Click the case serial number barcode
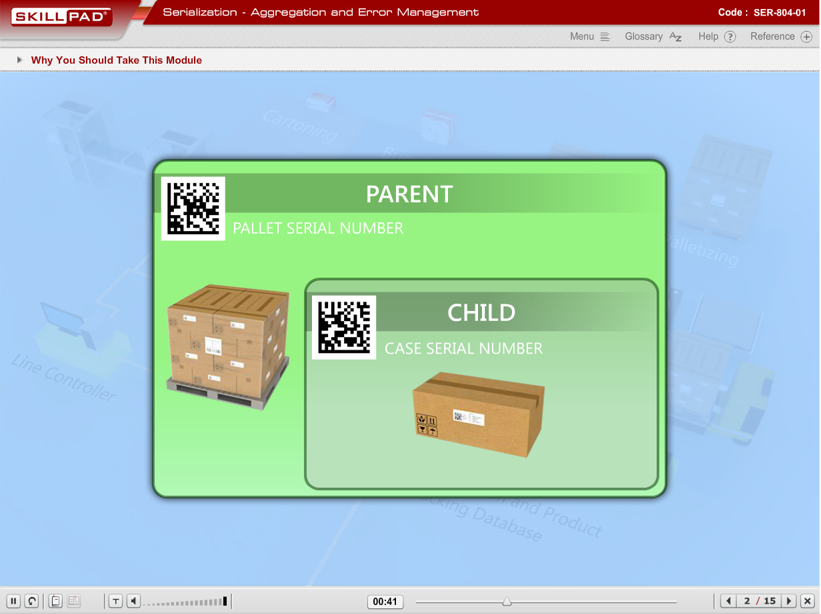Viewport: 821px width, 614px height. pos(344,327)
